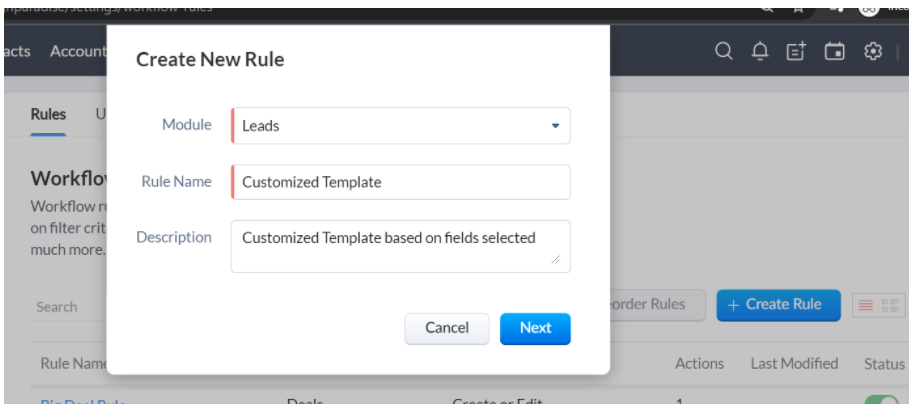Open the Leads module combo box
The height and width of the screenshot is (404, 913).
pyautogui.click(x=401, y=126)
